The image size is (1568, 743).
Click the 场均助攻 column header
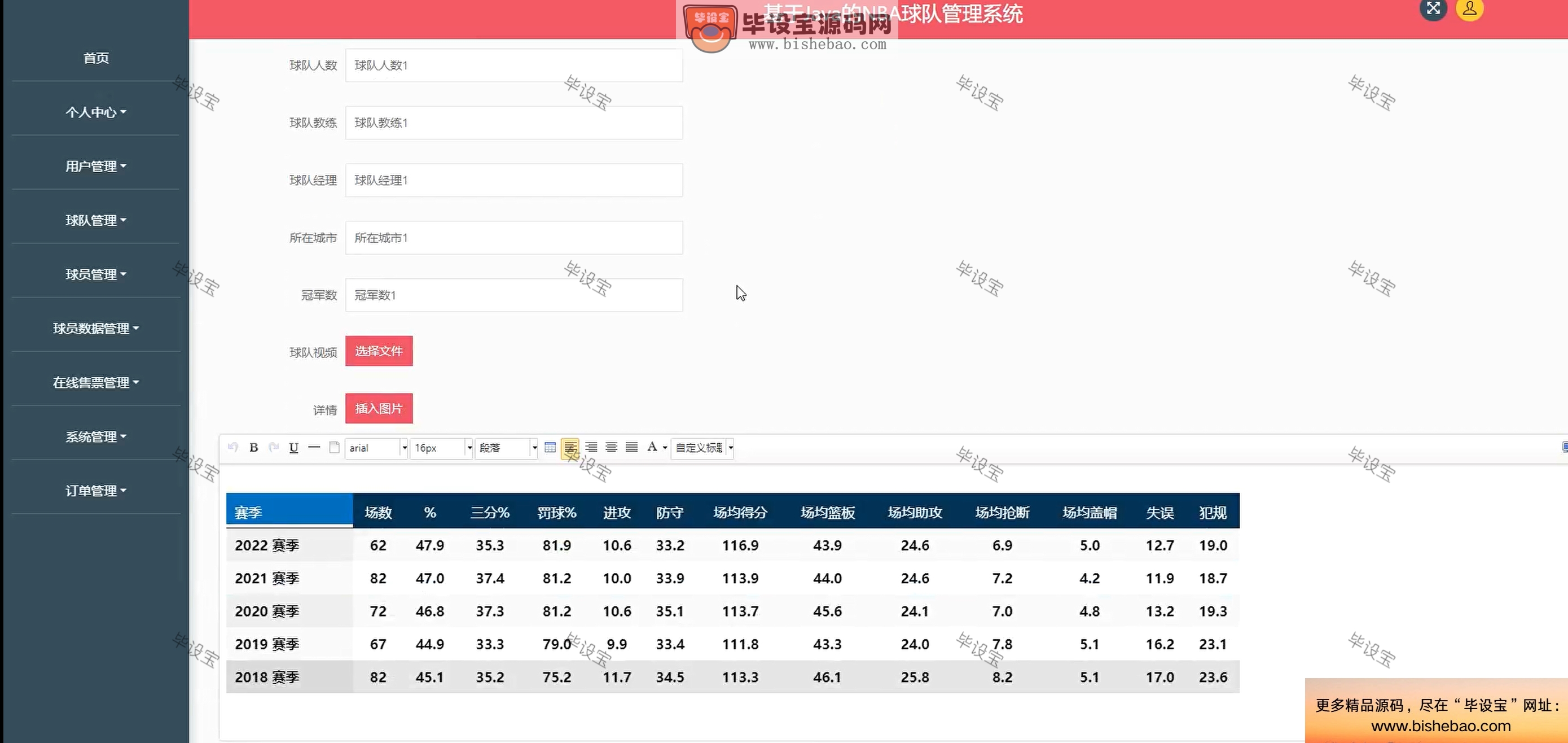point(915,513)
